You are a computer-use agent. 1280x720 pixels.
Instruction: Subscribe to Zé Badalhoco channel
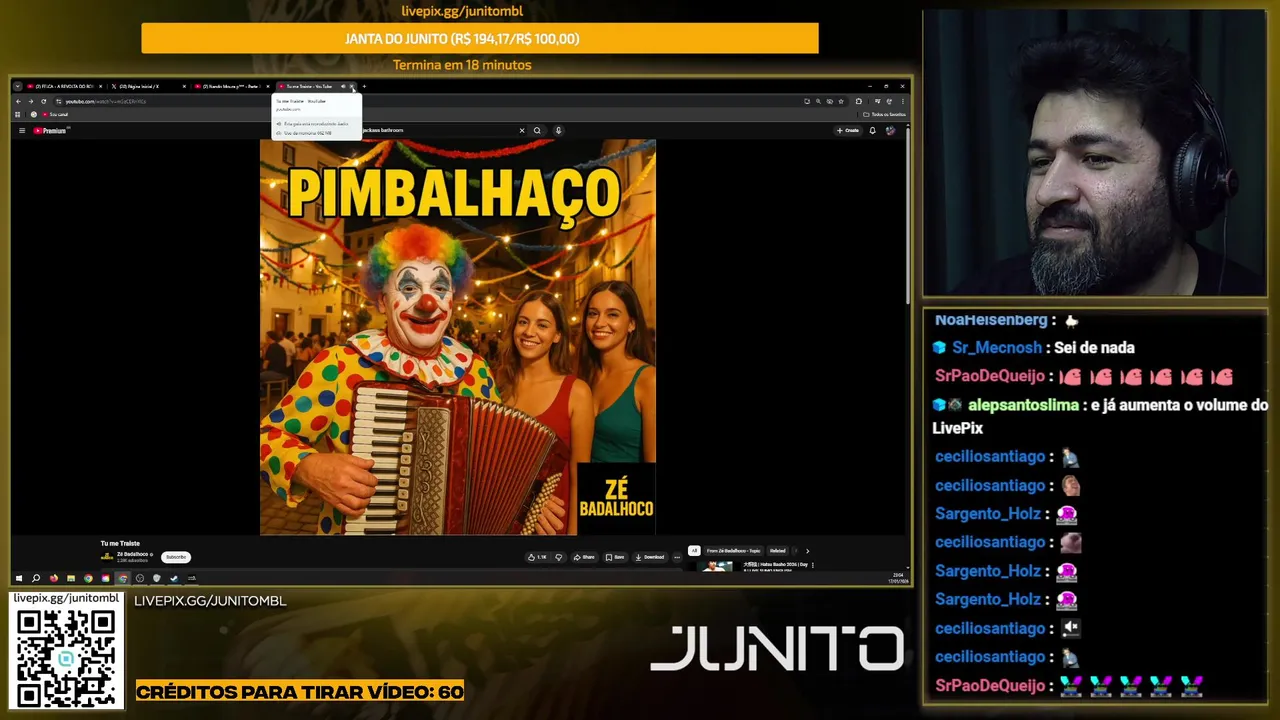(x=176, y=557)
